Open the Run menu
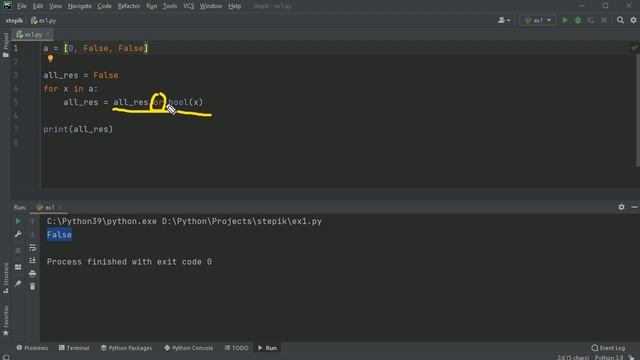The width and height of the screenshot is (640, 360). point(151,6)
